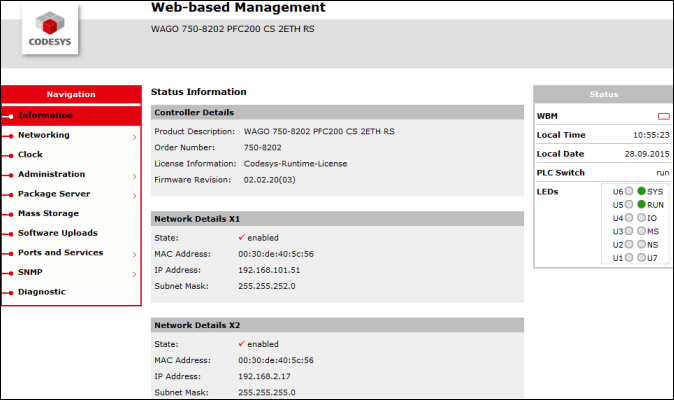Click the MS LED indicator
Screen dimensions: 674x400
640,231
